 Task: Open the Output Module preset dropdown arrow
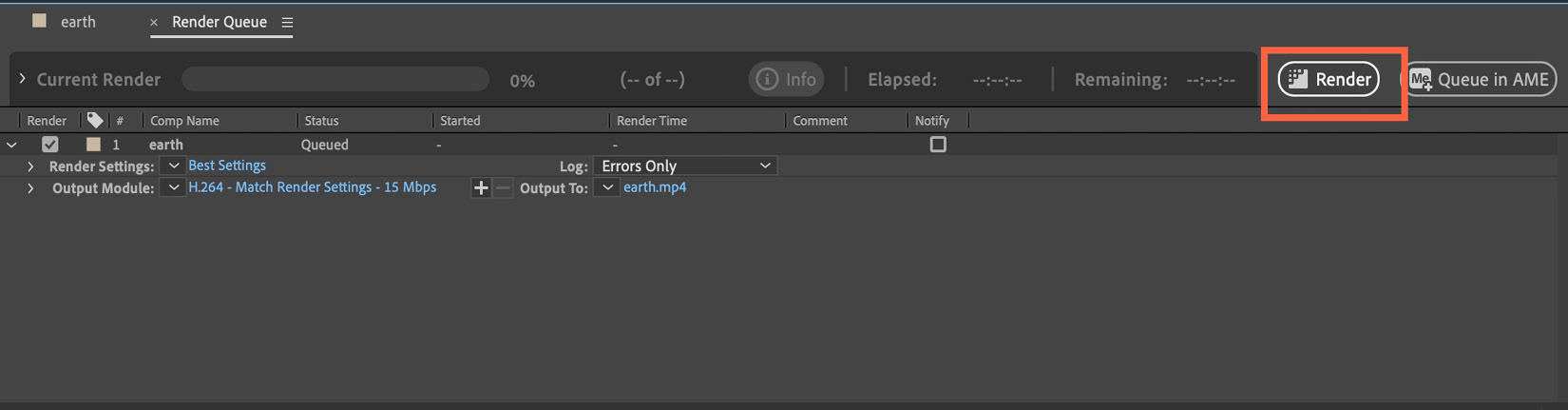[x=173, y=187]
